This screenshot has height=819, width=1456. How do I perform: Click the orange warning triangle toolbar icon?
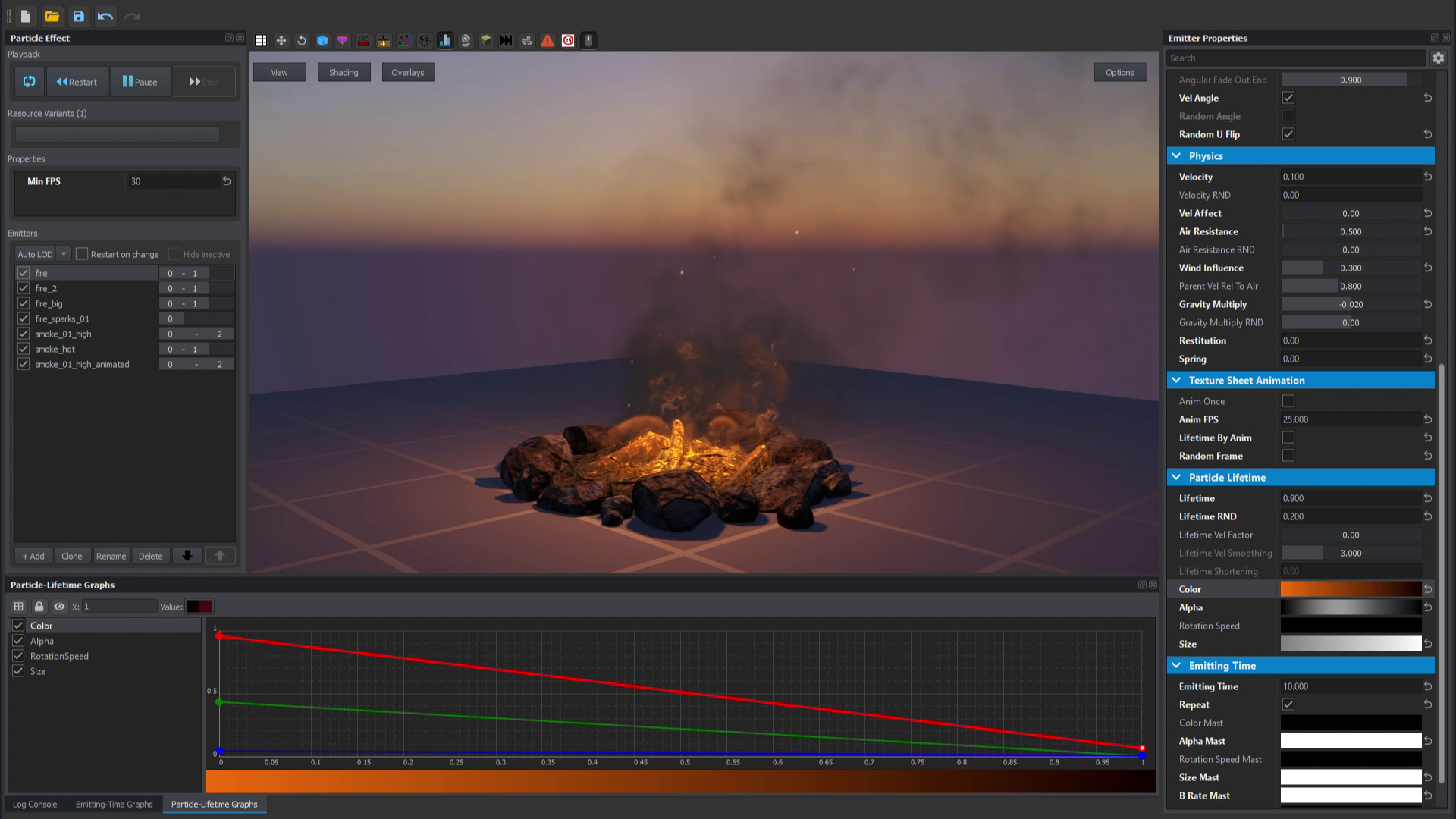(548, 40)
